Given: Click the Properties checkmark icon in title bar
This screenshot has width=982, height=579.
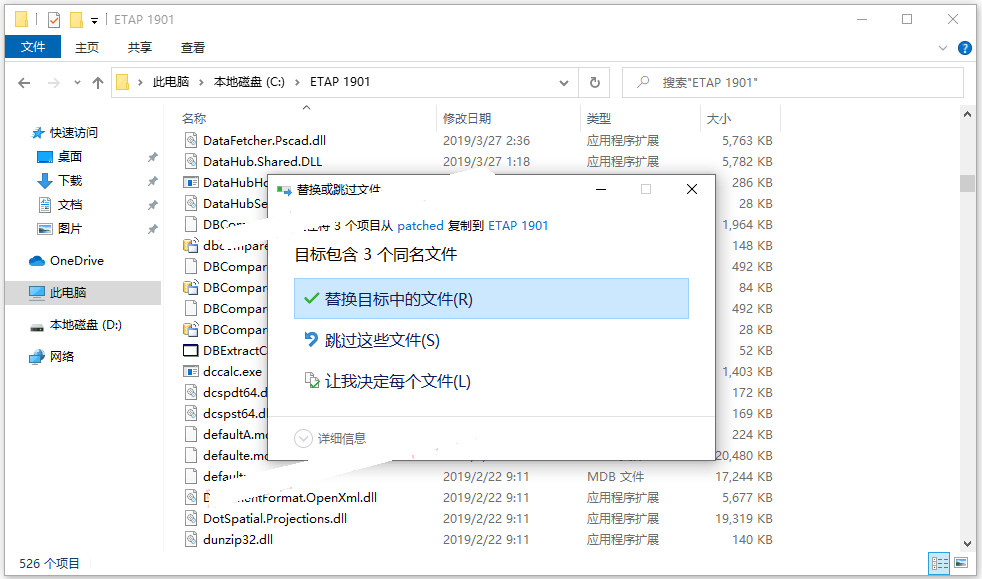Looking at the screenshot, I should [x=54, y=20].
